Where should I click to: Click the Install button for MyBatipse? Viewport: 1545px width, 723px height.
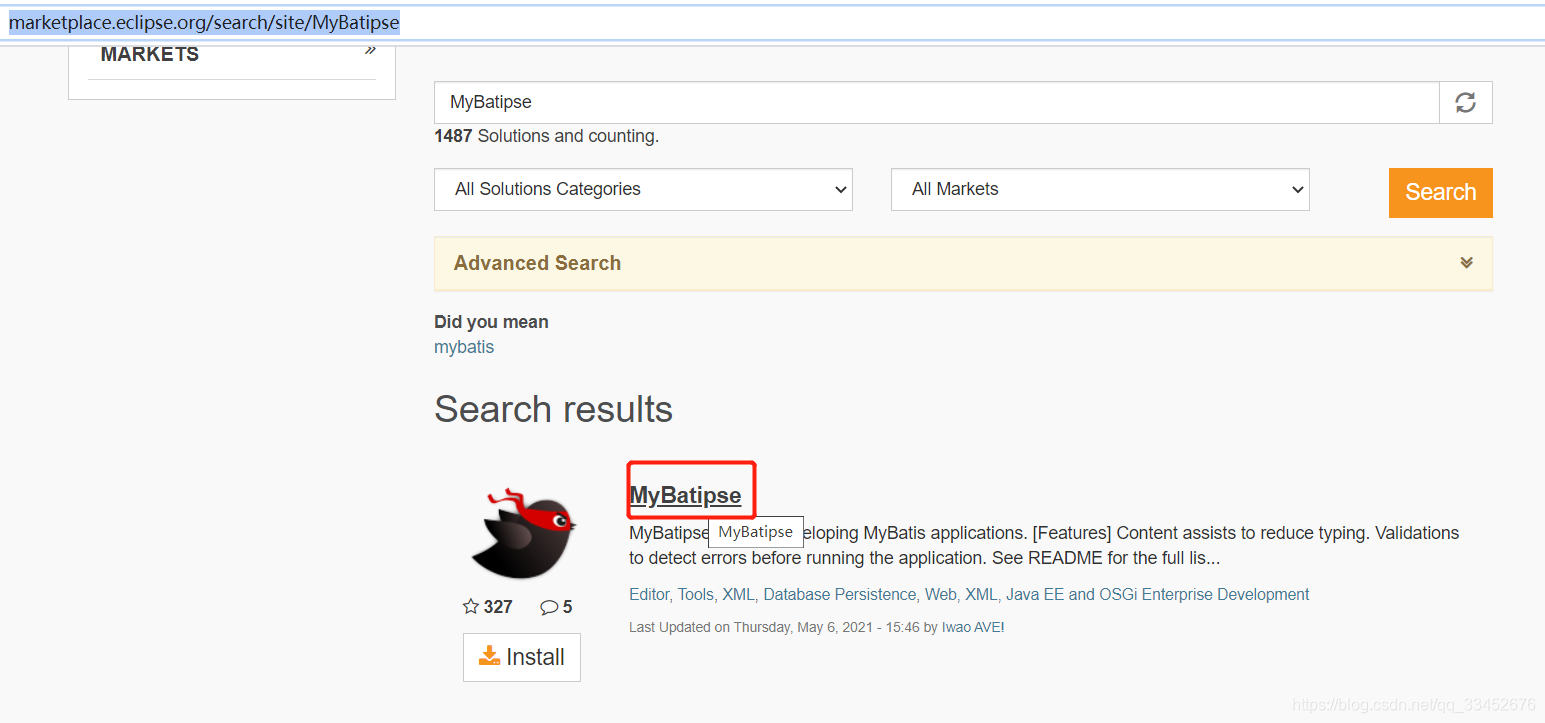[522, 657]
